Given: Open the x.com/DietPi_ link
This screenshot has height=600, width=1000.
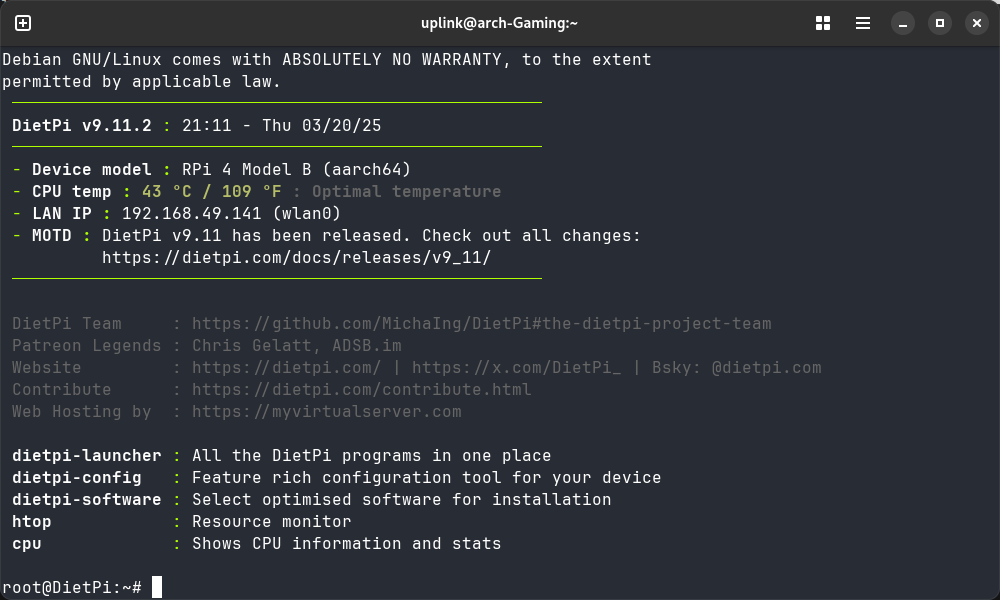Looking at the screenshot, I should [x=516, y=368].
